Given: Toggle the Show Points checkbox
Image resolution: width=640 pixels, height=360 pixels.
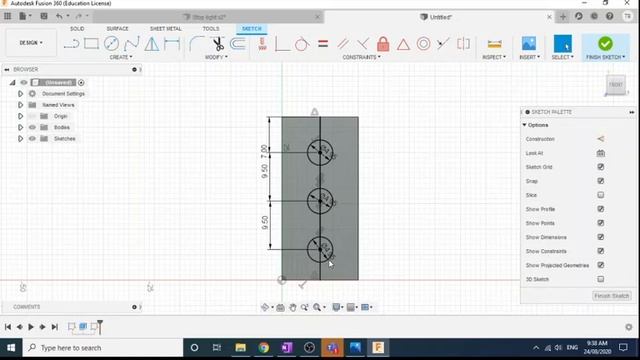Looking at the screenshot, I should click(x=600, y=223).
